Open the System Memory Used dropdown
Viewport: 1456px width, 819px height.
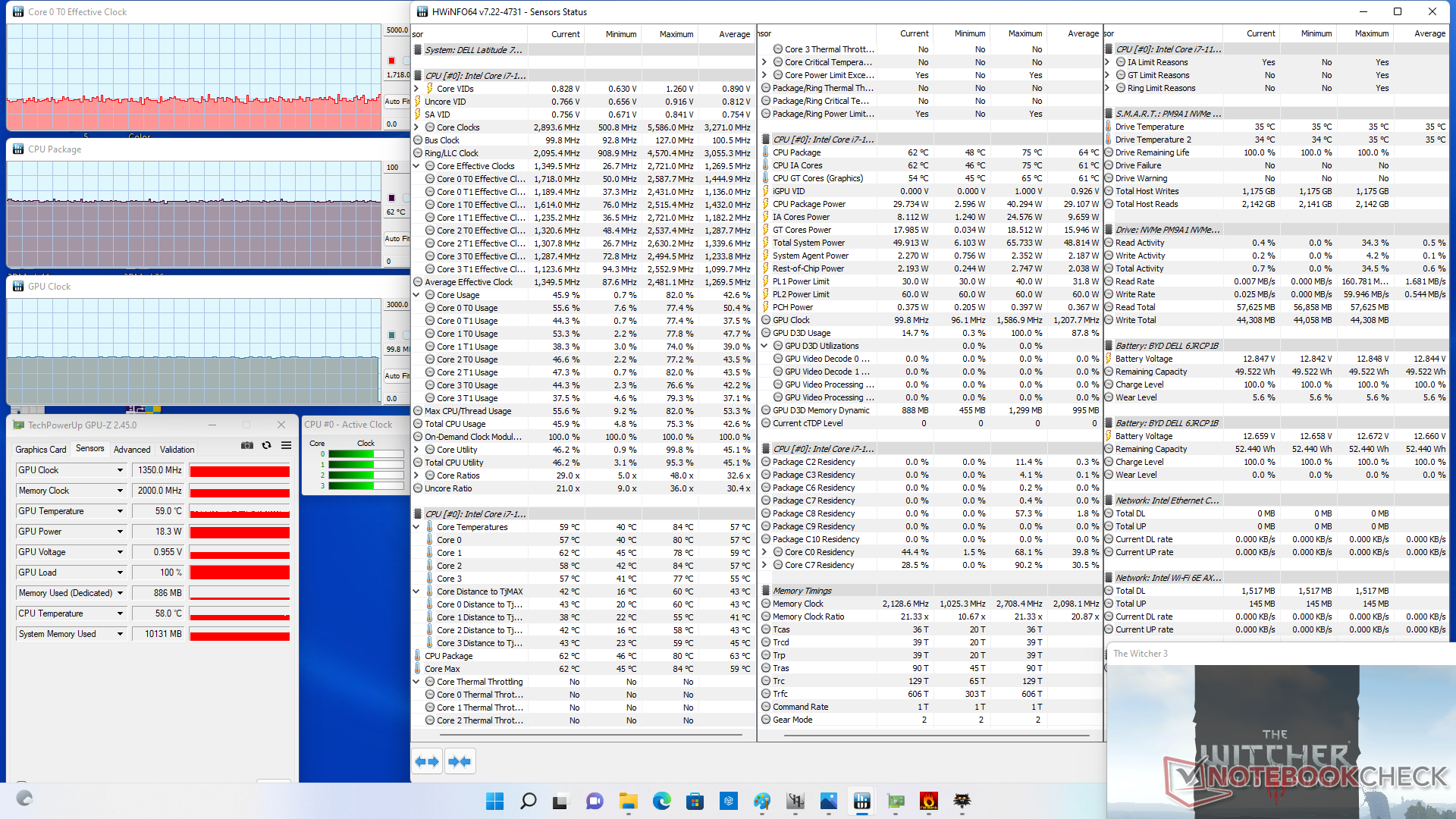[x=120, y=634]
